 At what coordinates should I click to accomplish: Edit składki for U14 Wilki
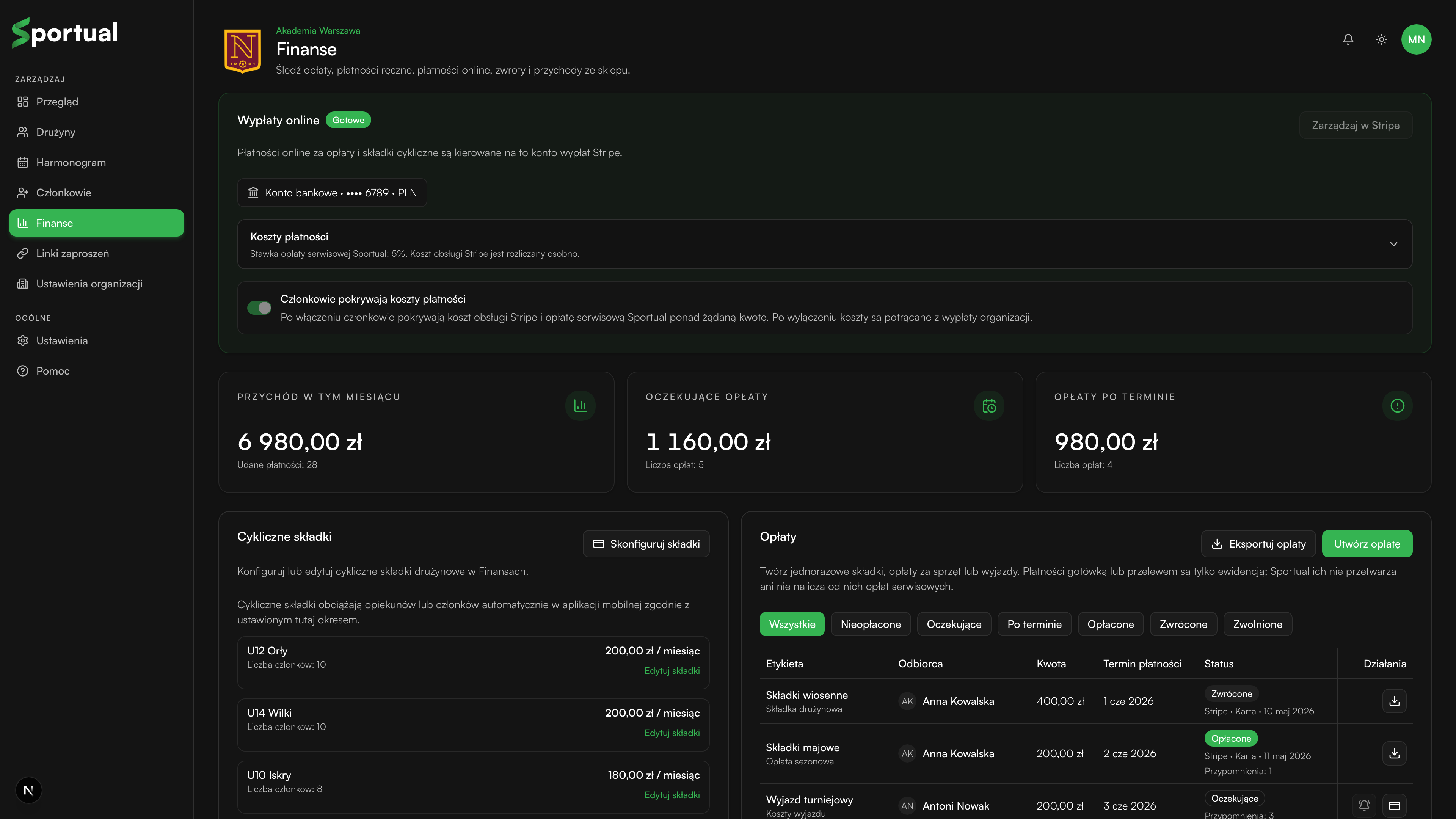point(672,733)
